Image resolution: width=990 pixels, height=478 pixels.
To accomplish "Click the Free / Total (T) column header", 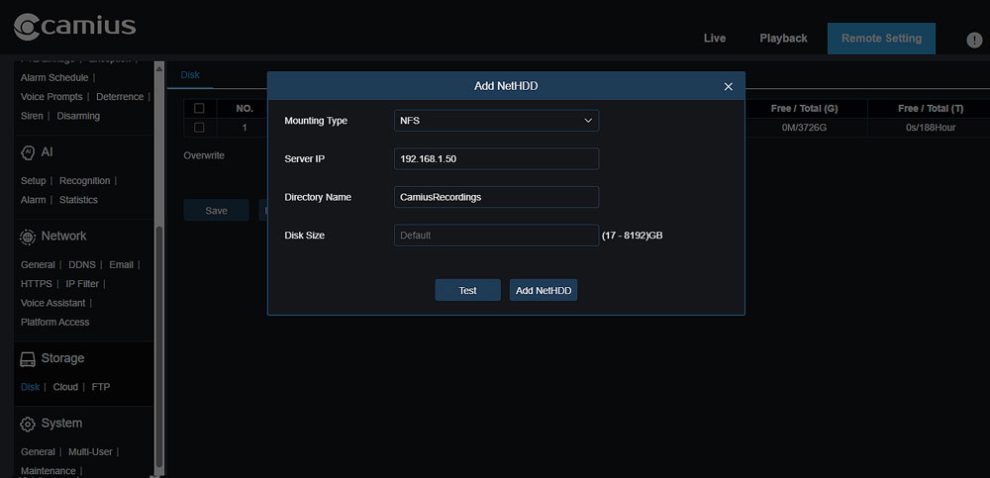I will (930, 109).
